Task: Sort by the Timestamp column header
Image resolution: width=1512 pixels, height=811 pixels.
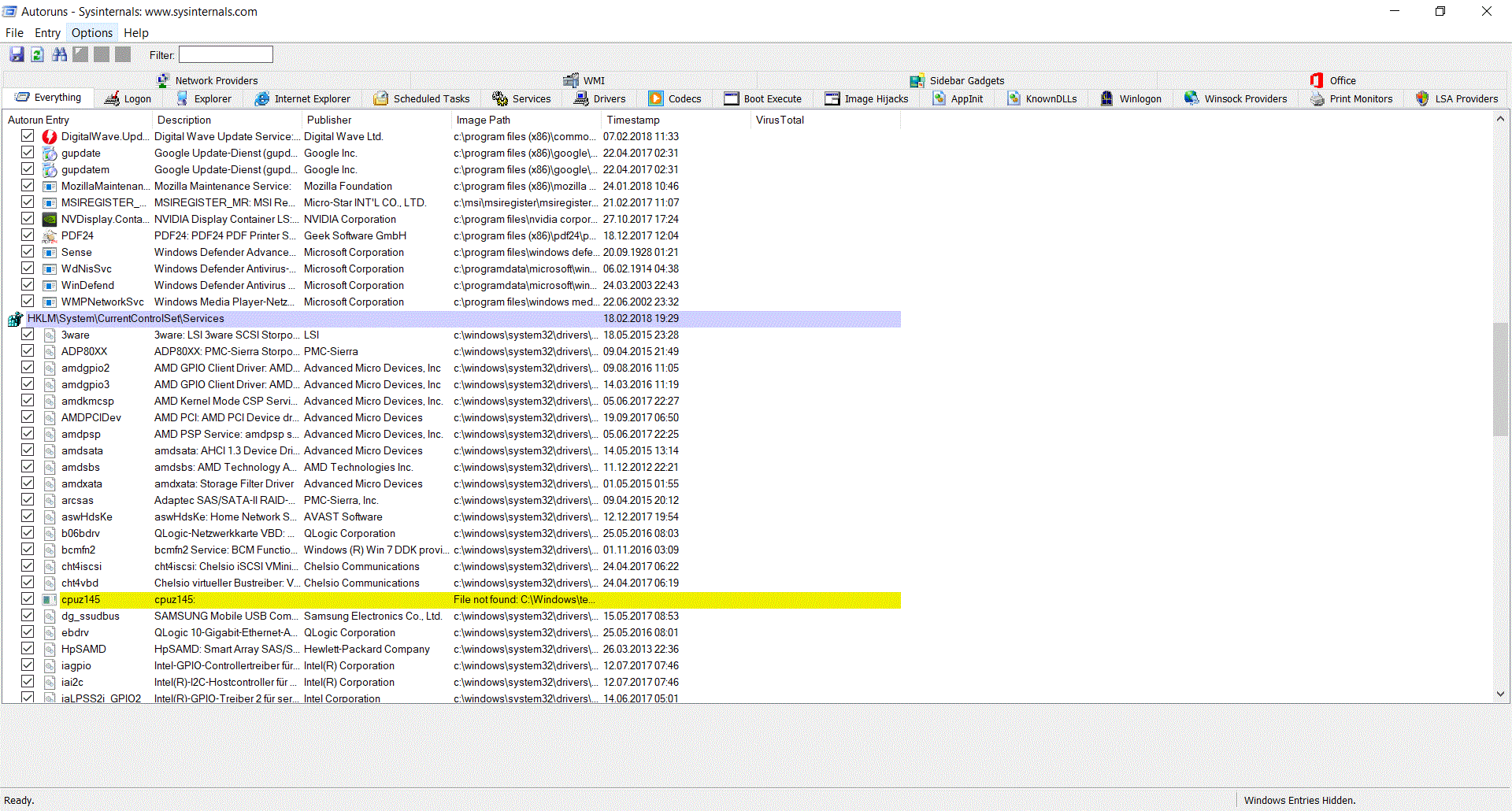Action: pos(676,120)
